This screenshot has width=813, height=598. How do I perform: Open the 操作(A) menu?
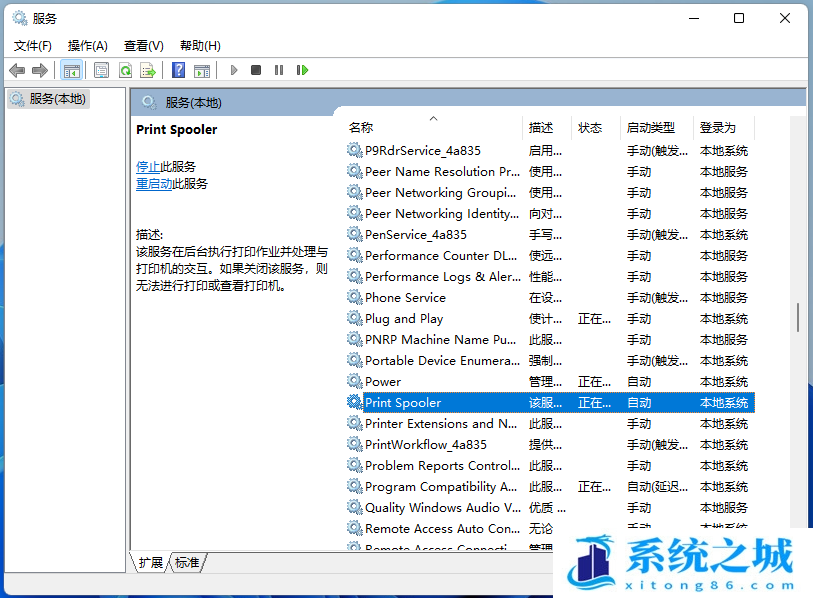point(87,45)
